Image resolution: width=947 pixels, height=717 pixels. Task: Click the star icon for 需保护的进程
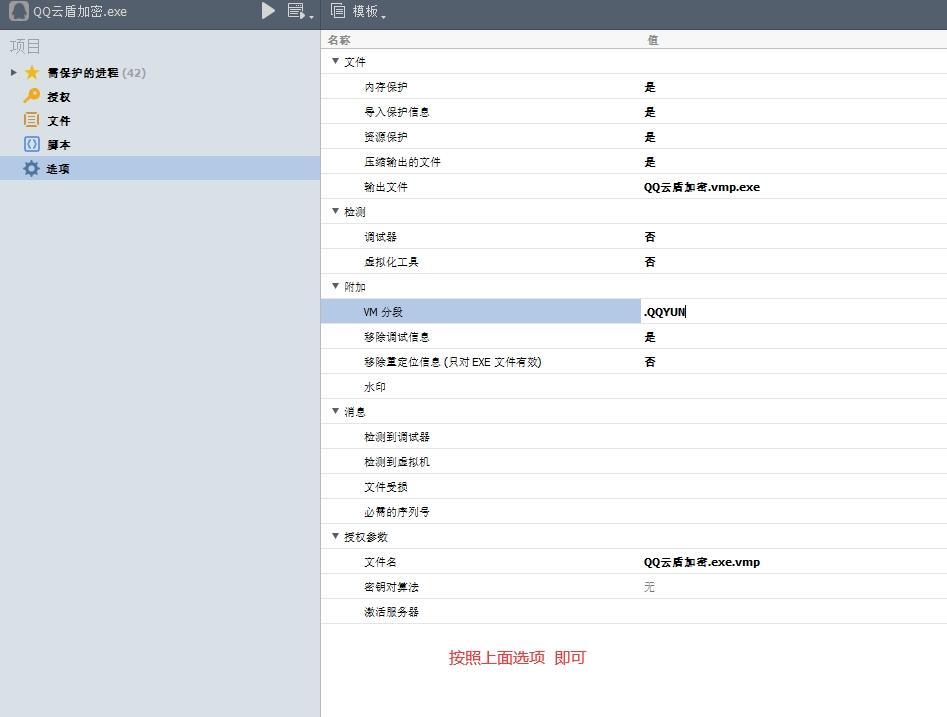(32, 72)
